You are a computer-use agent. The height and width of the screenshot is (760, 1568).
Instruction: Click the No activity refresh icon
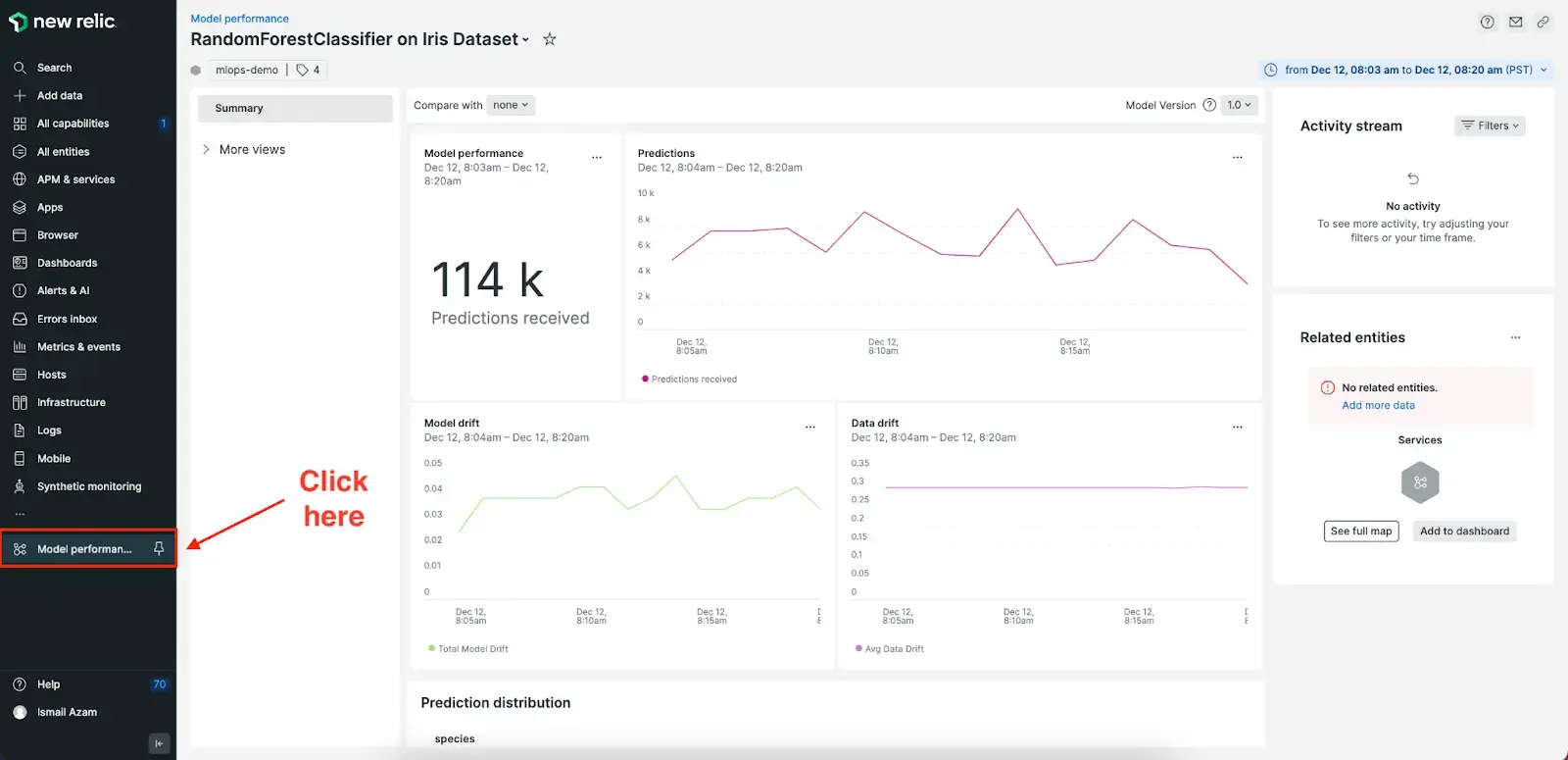pos(1413,178)
